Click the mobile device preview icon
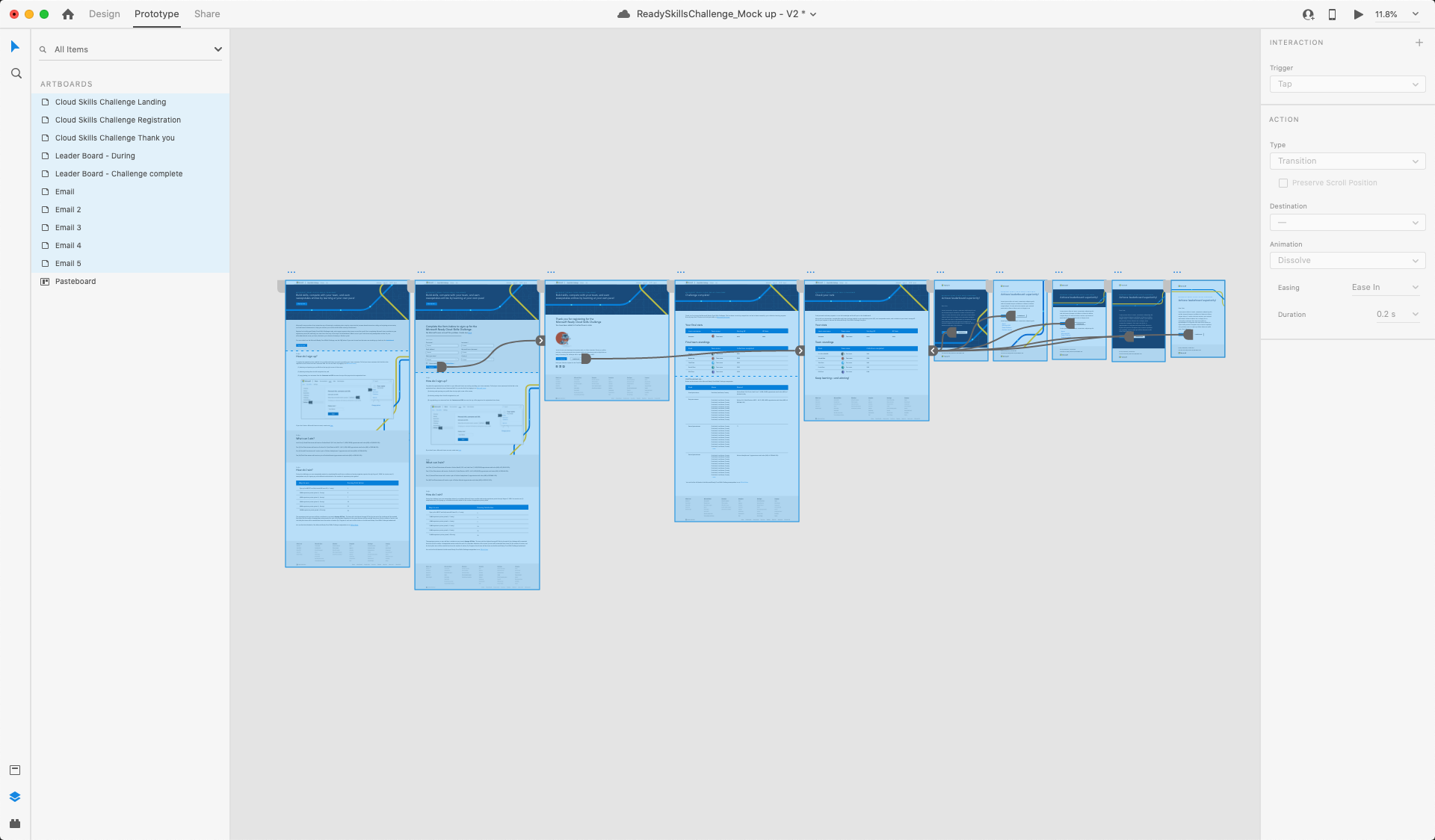 pos(1332,14)
